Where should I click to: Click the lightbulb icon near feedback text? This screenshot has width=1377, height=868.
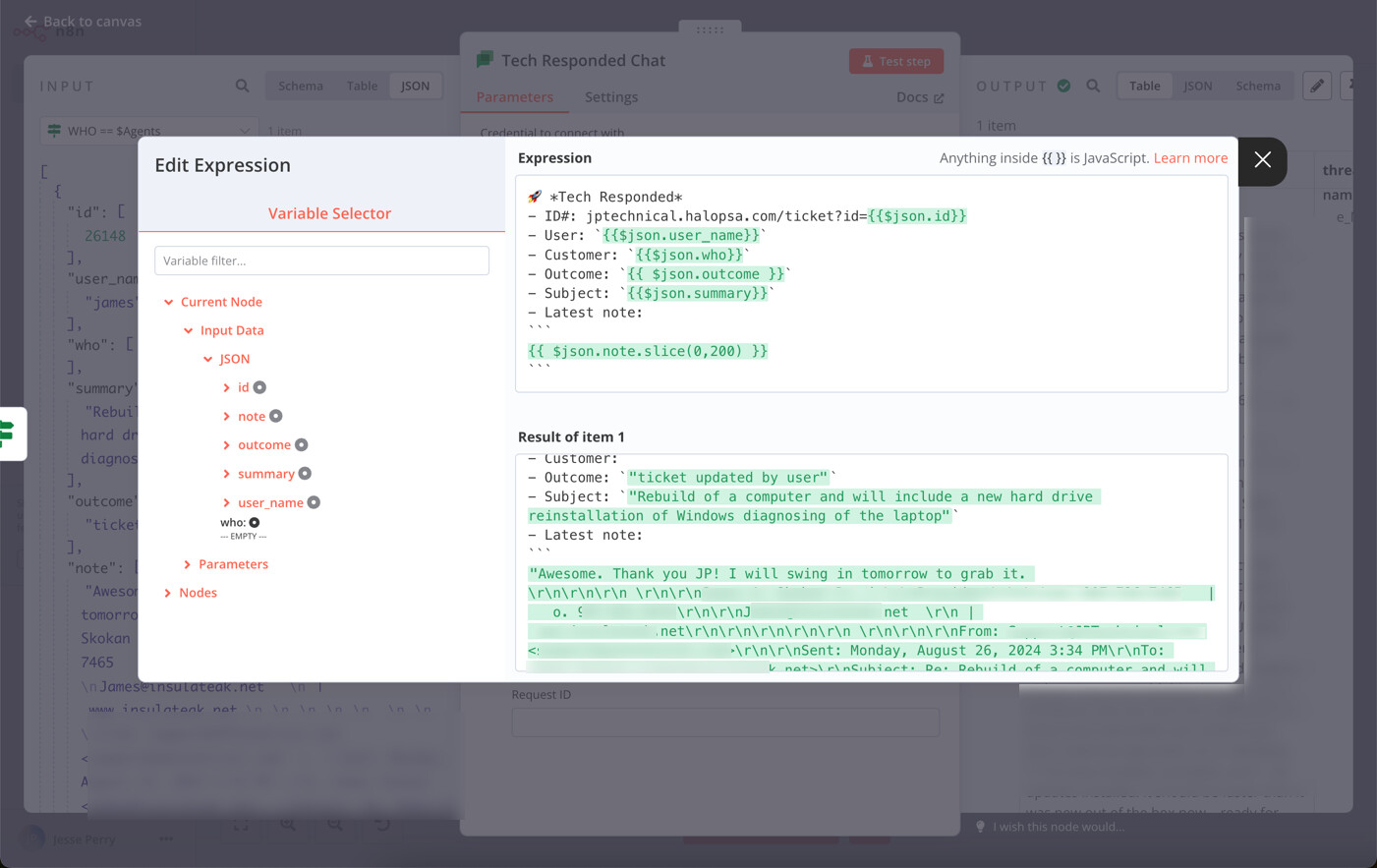[x=980, y=827]
